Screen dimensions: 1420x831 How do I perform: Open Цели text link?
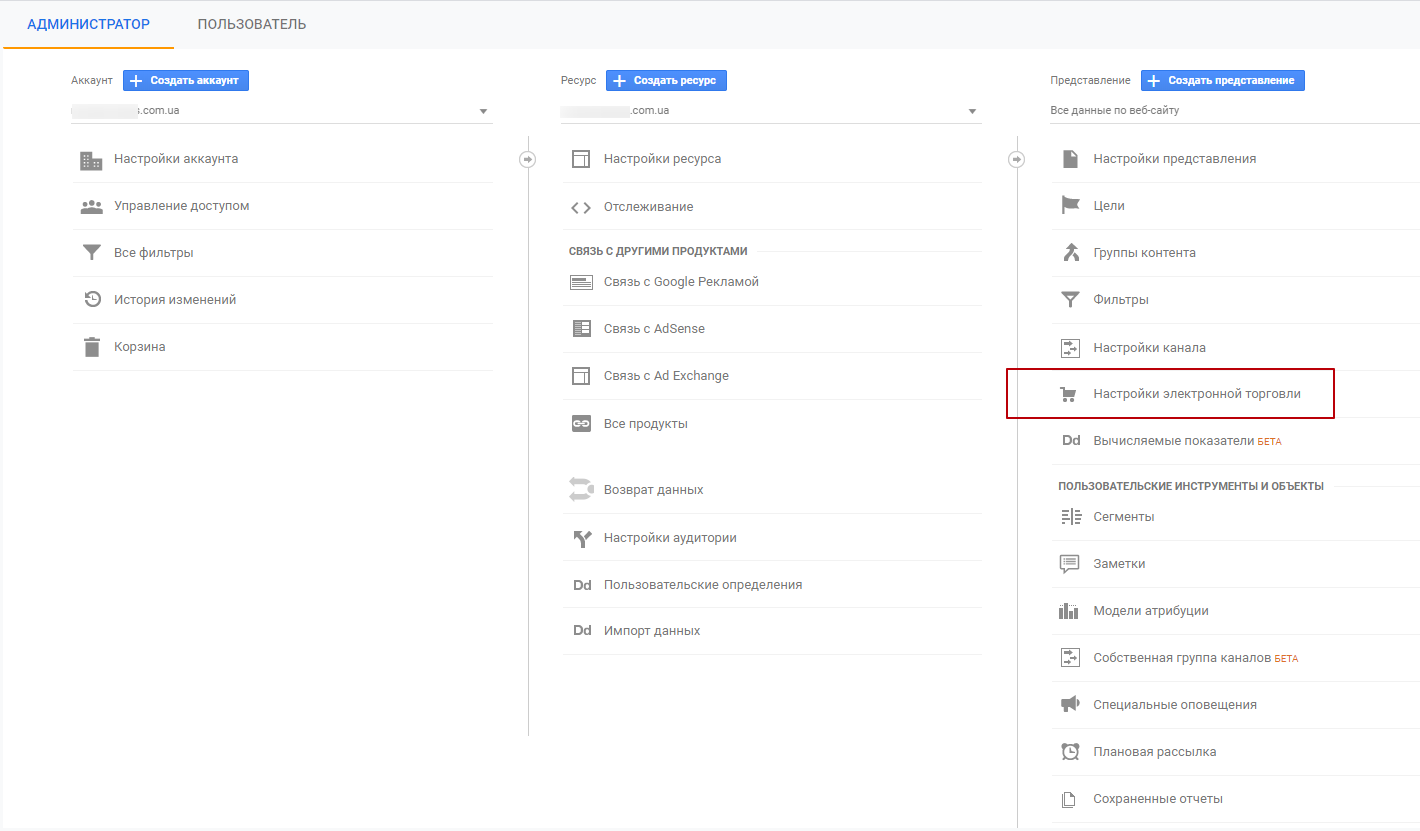(1109, 205)
